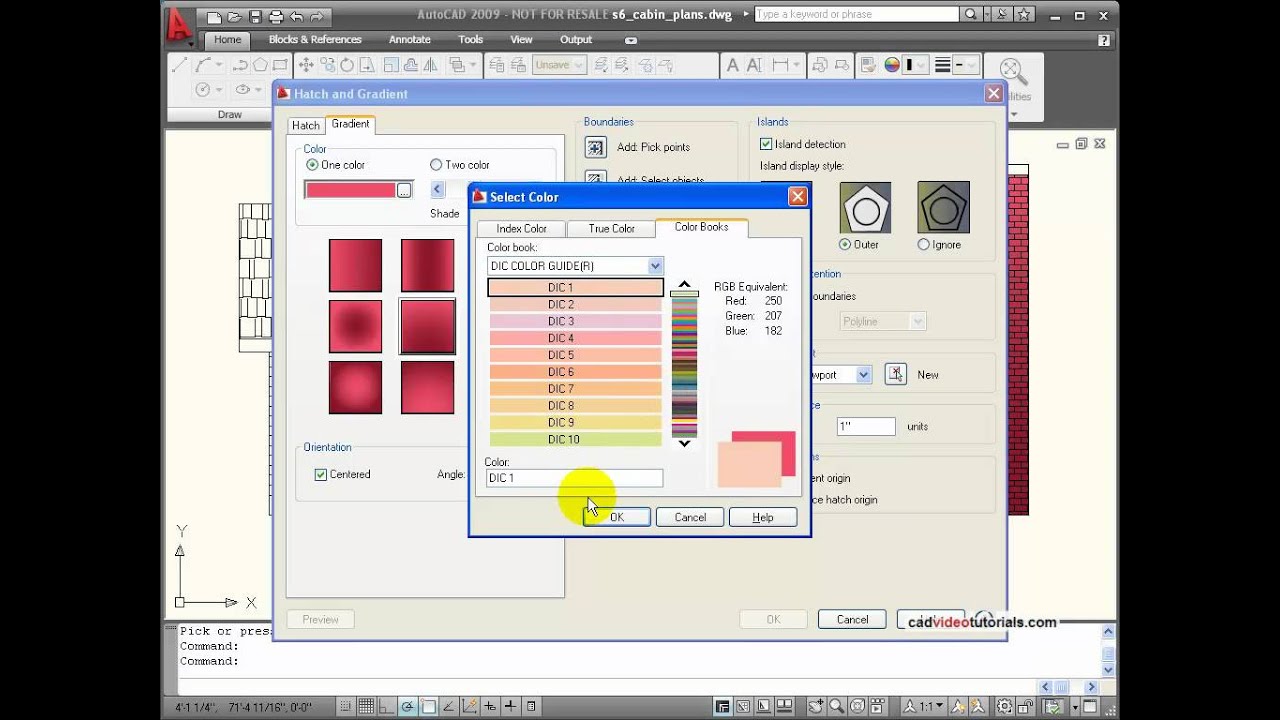This screenshot has width=1280, height=720.
Task: Select the Polygon tool in ribbon
Action: [x=260, y=65]
